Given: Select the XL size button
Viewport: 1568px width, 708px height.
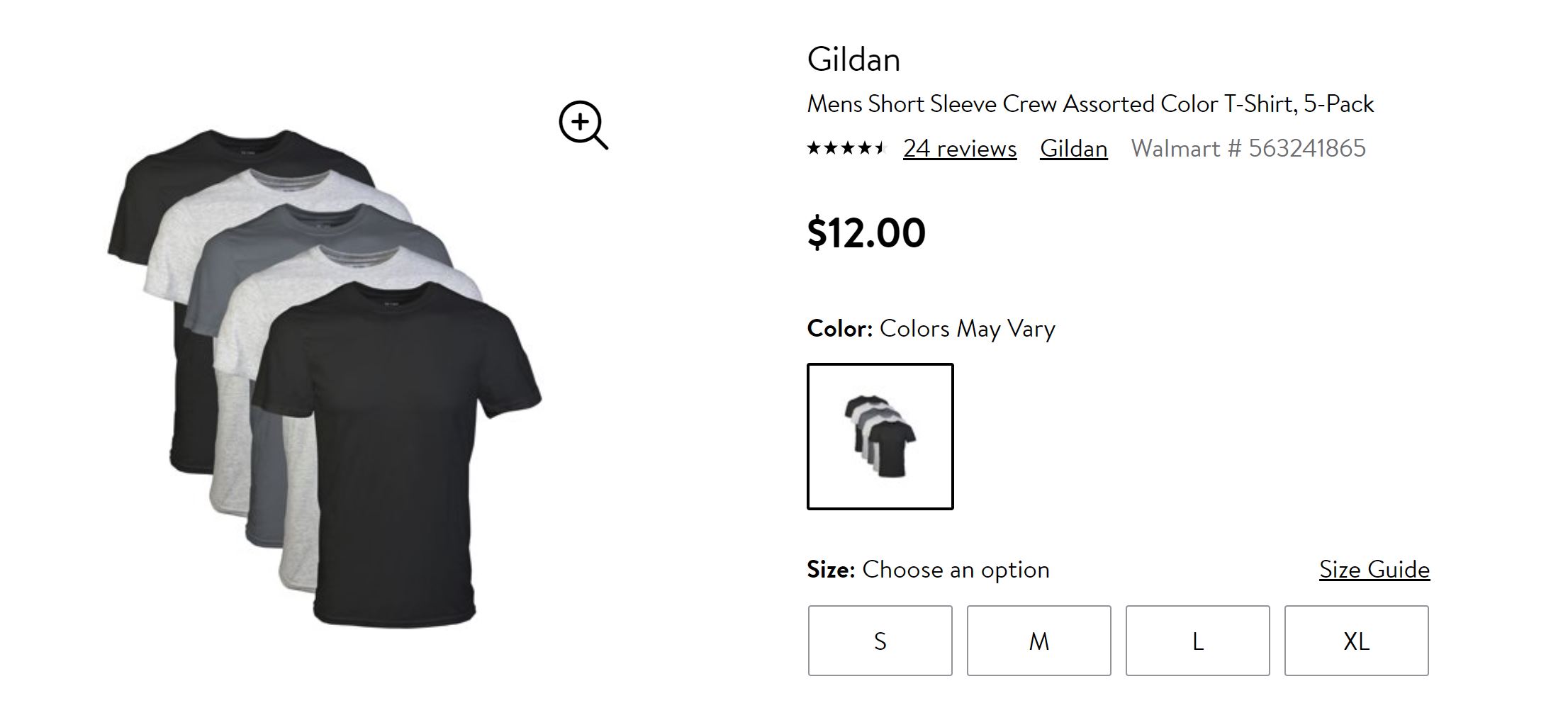Looking at the screenshot, I should (1356, 641).
